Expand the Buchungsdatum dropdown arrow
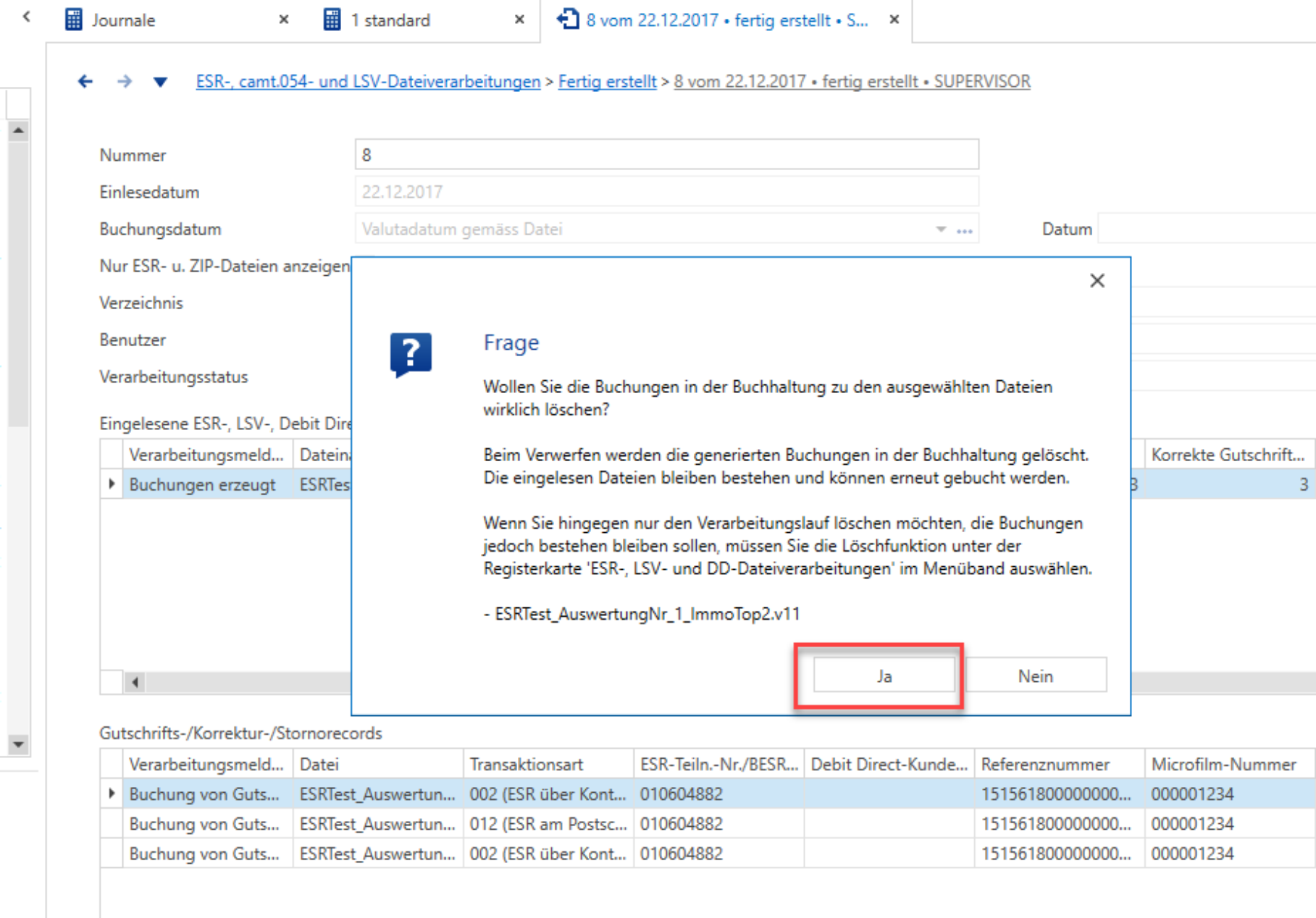1316x918 pixels. tap(941, 230)
